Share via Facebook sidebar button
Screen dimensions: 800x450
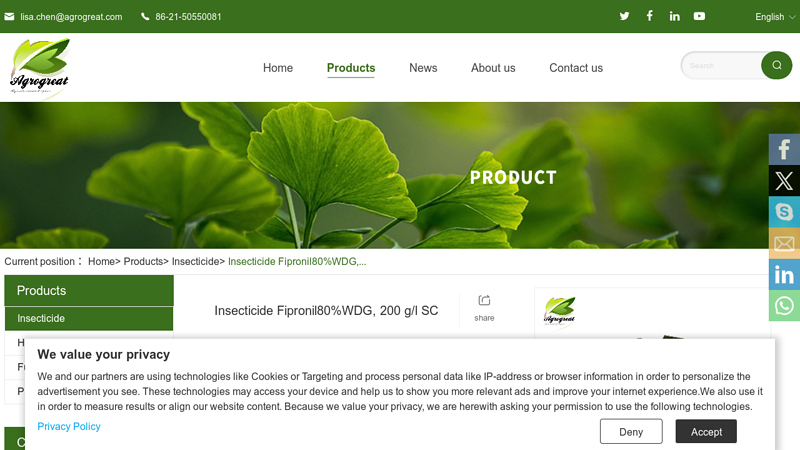[x=784, y=149]
